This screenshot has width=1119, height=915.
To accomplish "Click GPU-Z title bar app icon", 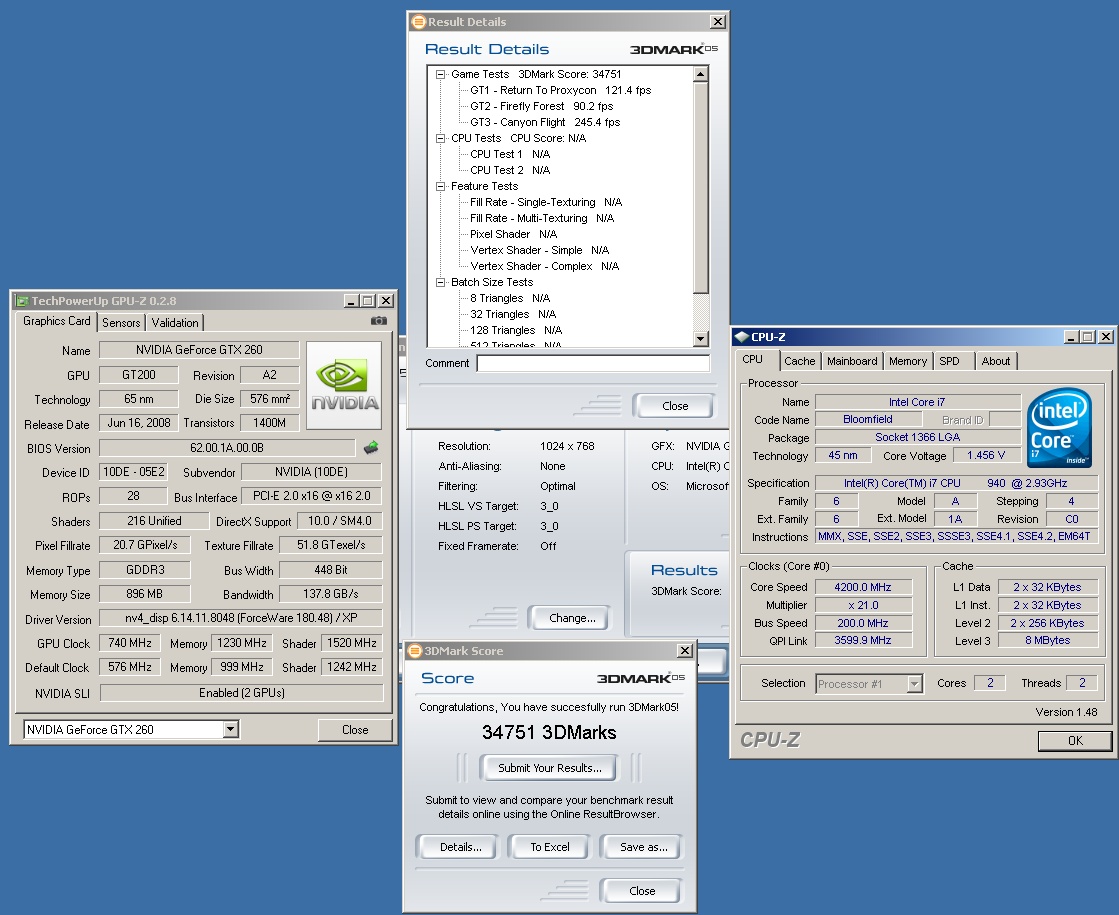I will tap(22, 301).
